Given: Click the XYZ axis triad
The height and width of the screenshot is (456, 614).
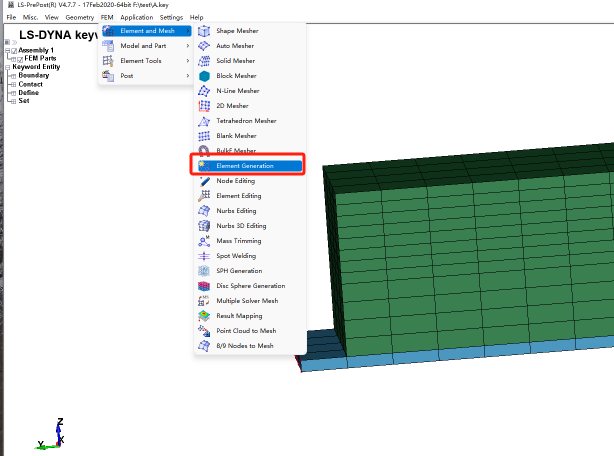Looking at the screenshot, I should click(x=51, y=434).
